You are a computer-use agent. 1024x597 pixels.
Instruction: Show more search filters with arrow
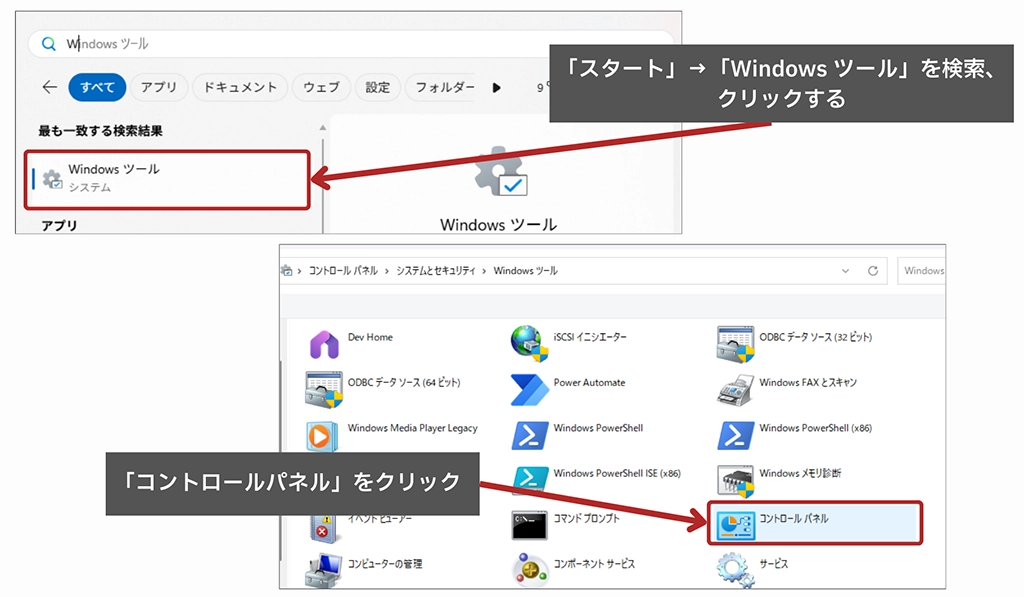pyautogui.click(x=497, y=87)
